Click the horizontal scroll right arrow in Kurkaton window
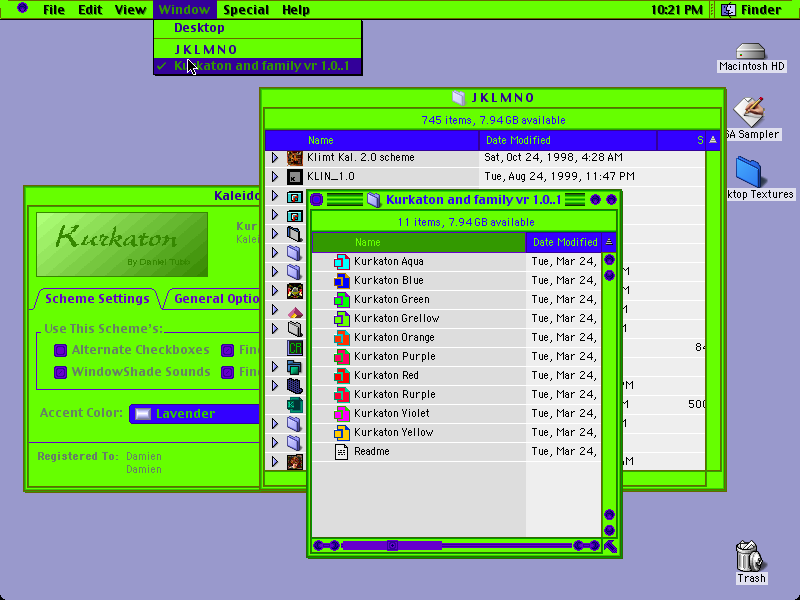This screenshot has height=600, width=800. pos(594,546)
